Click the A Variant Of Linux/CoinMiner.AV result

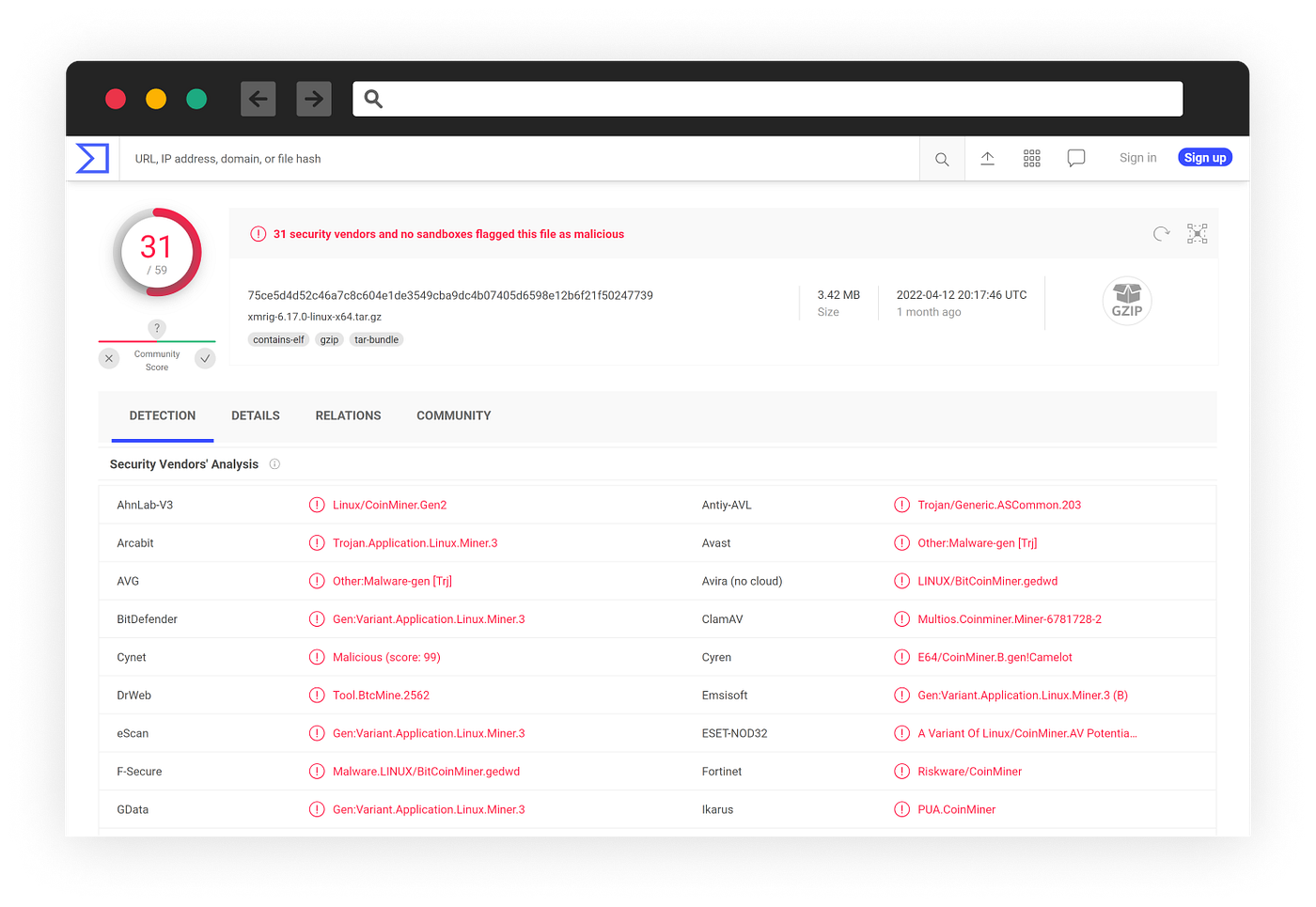[x=1027, y=733]
